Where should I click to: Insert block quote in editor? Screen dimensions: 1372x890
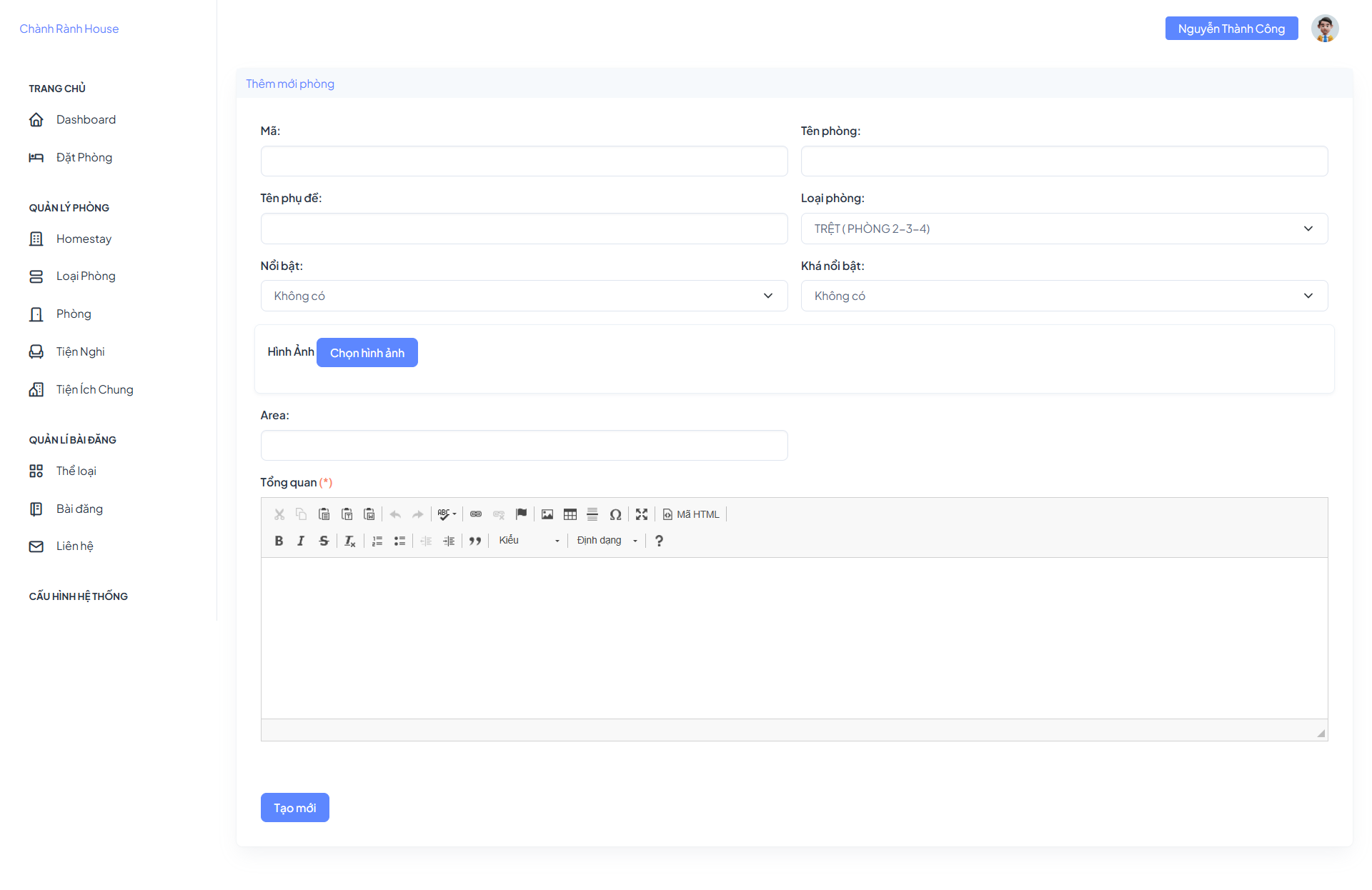[x=475, y=541]
